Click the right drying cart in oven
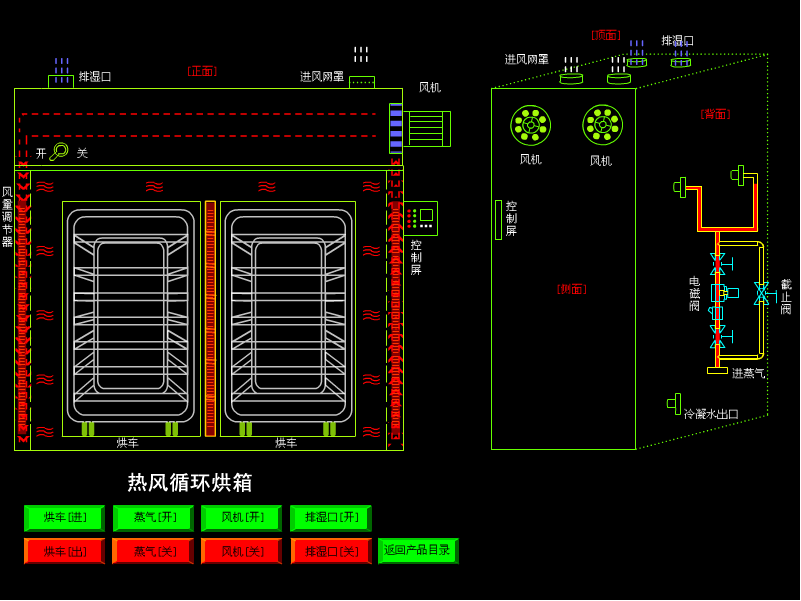Image resolution: width=801 pixels, height=601 pixels. [288, 318]
